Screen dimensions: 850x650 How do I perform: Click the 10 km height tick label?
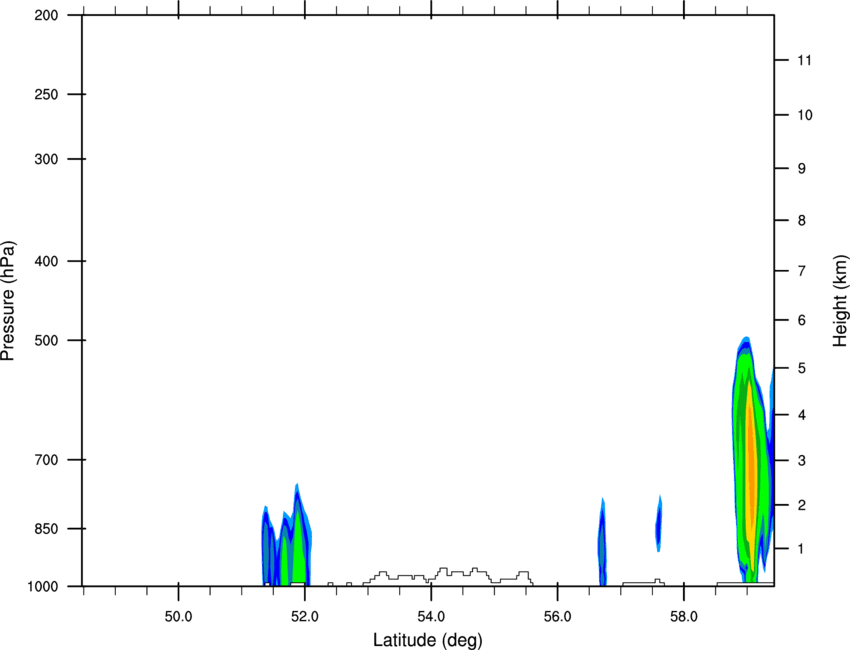(805, 115)
